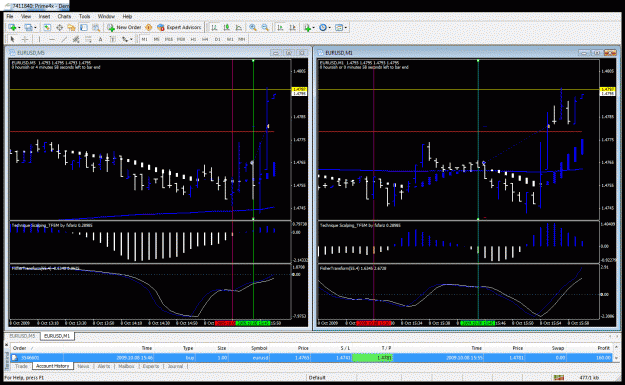The image size is (625, 385).
Task: Select the Crosshair tool
Action: [x=25, y=39]
